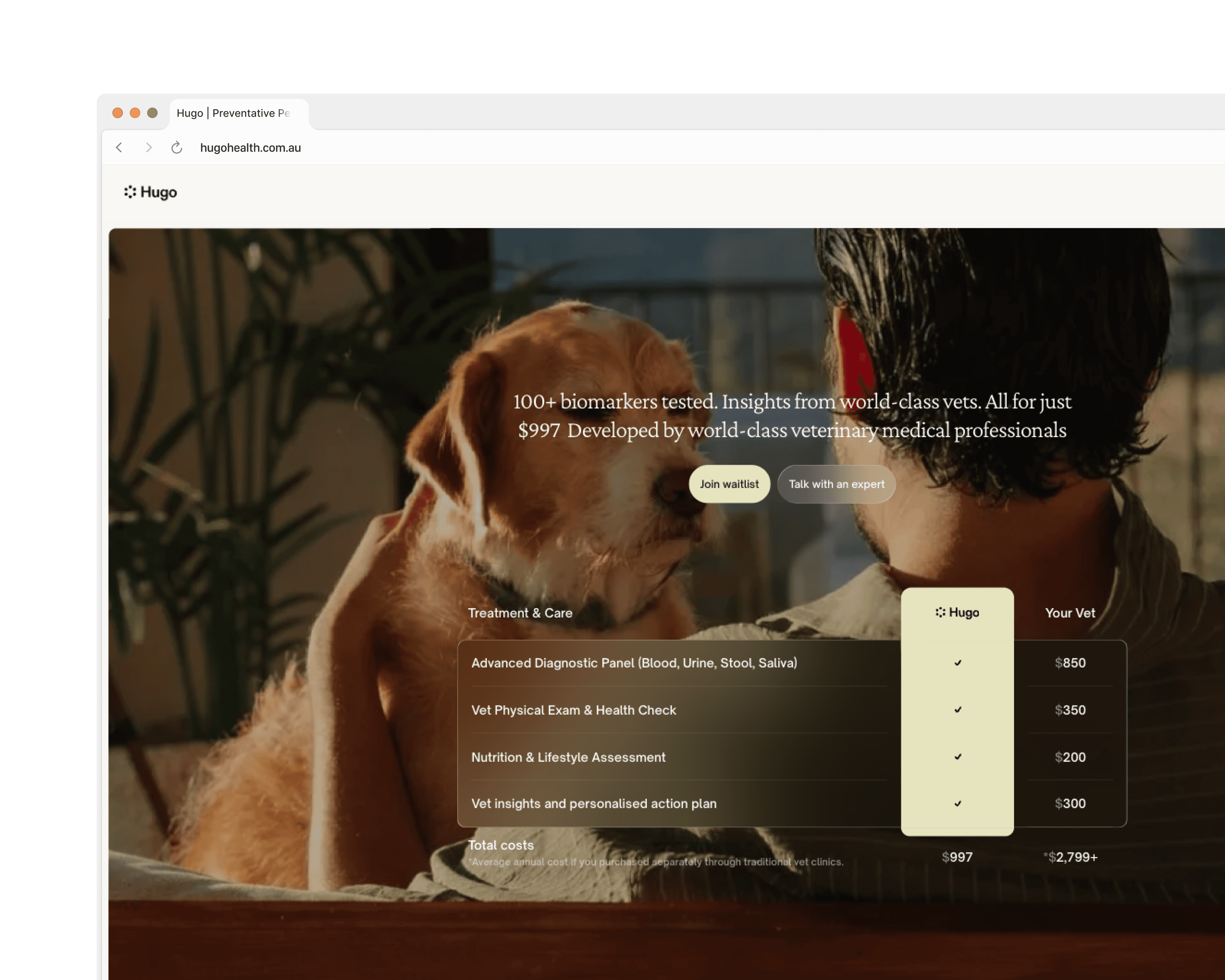
Task: Click the browser forward arrow
Action: click(148, 148)
